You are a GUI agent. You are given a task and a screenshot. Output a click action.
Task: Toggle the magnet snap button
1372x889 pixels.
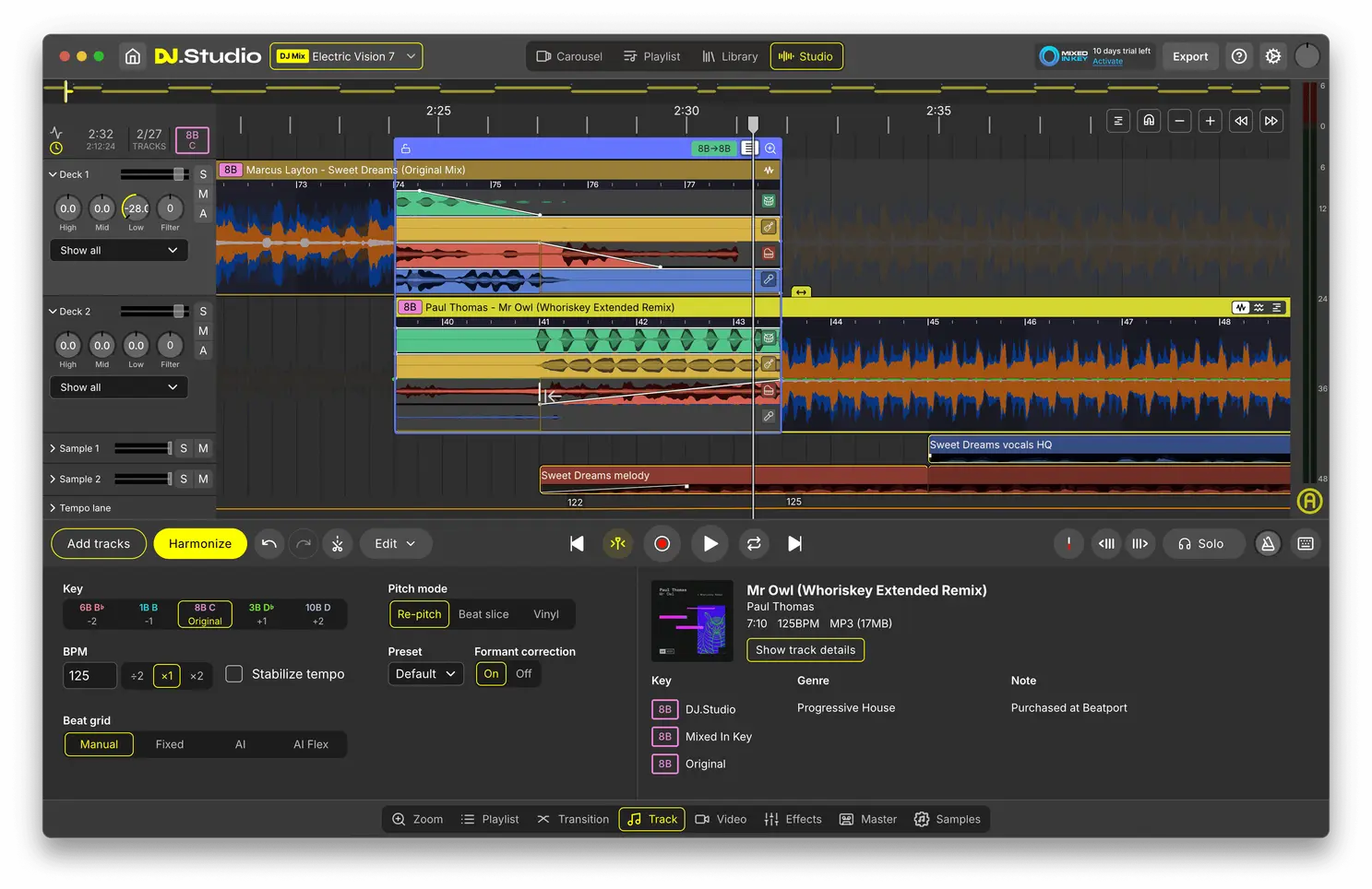(1149, 121)
